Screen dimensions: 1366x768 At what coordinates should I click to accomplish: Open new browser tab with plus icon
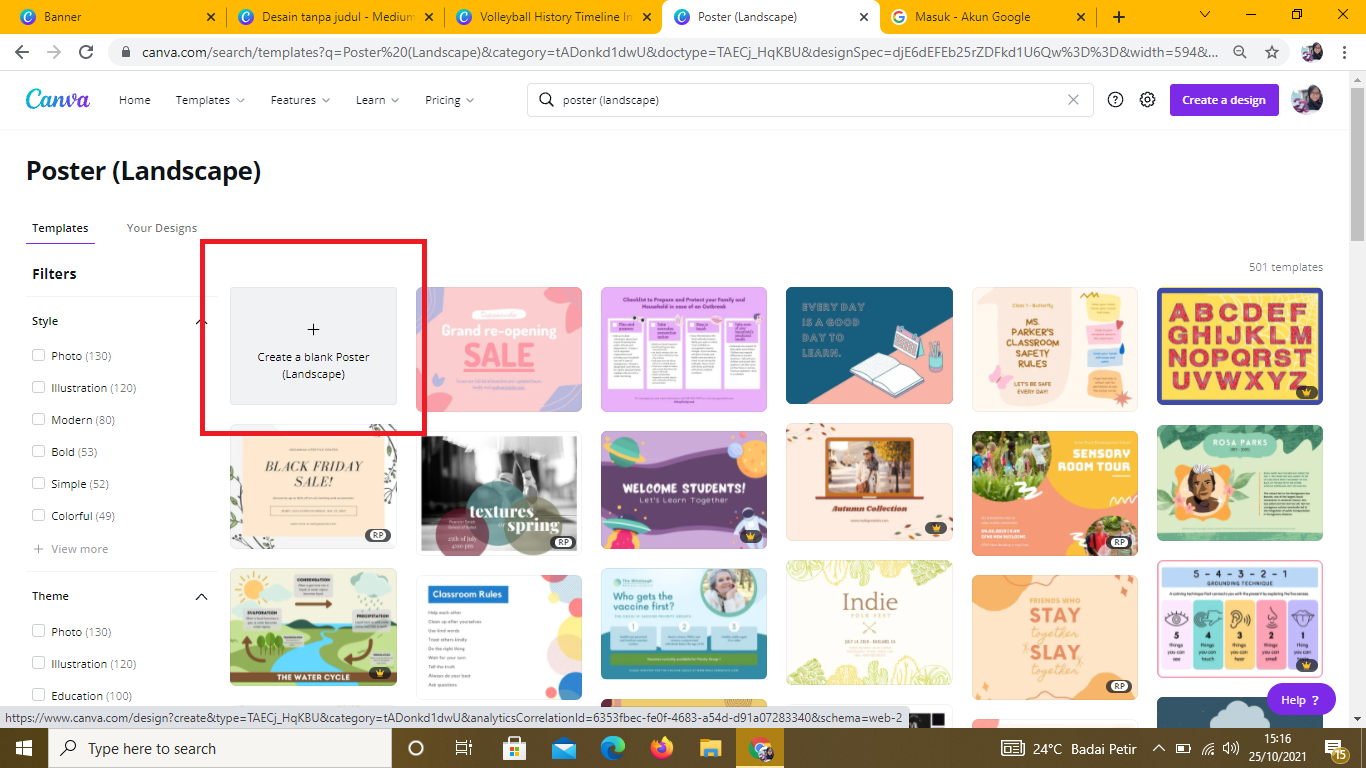coord(1118,17)
